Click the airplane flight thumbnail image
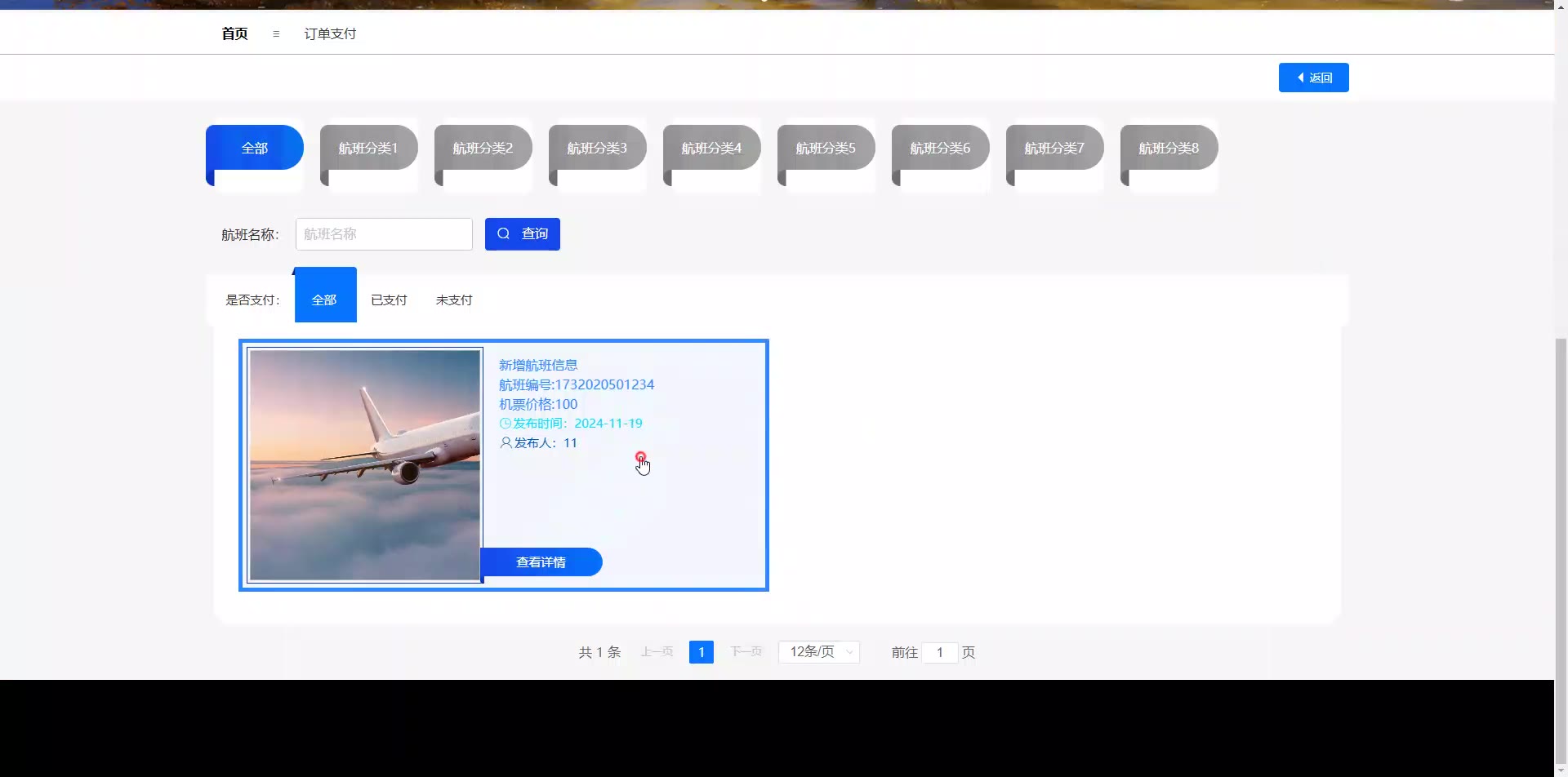Screen dimensions: 1568x777 click(x=365, y=465)
